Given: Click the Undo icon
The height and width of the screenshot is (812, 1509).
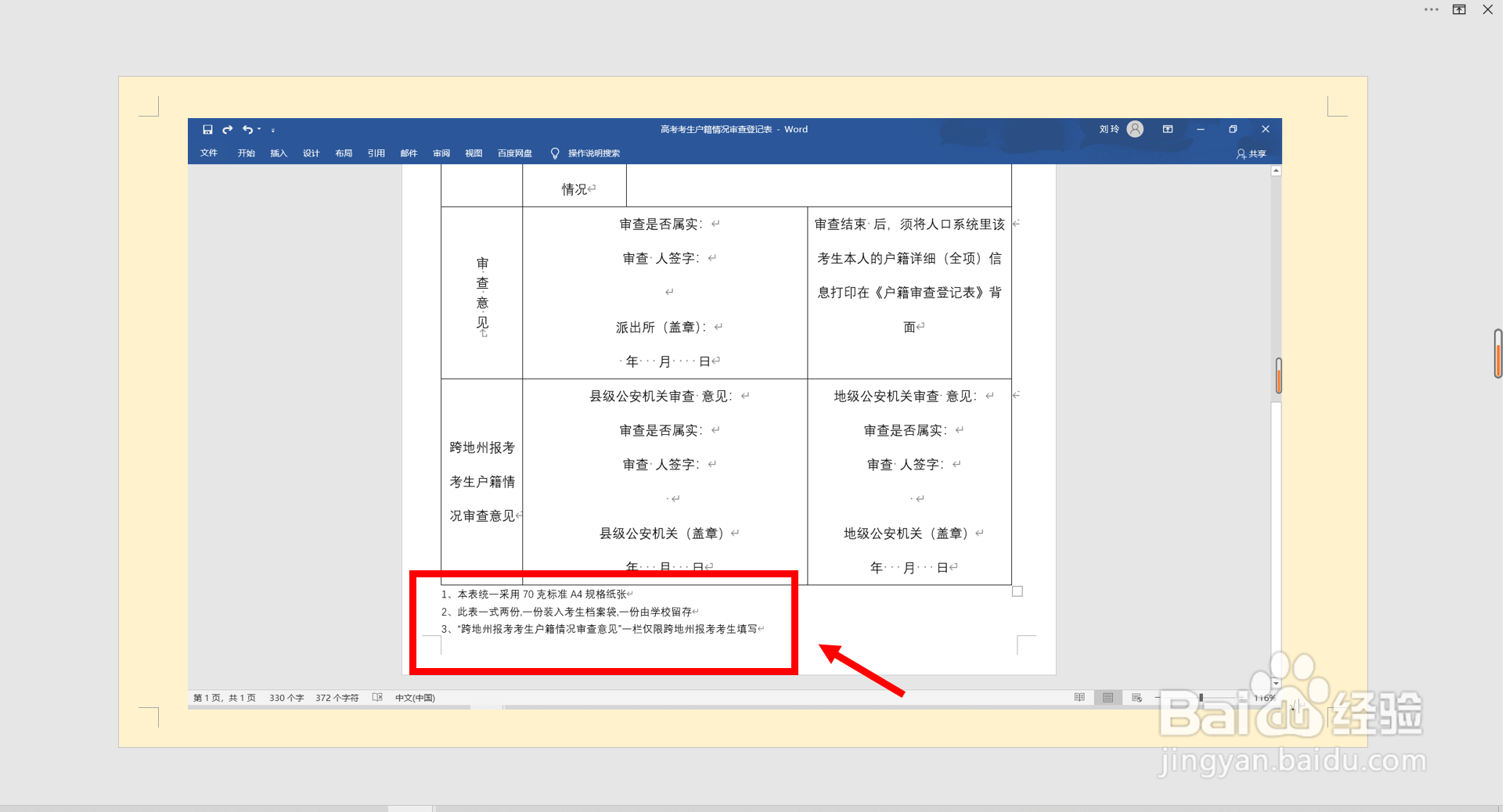Looking at the screenshot, I should point(247,129).
